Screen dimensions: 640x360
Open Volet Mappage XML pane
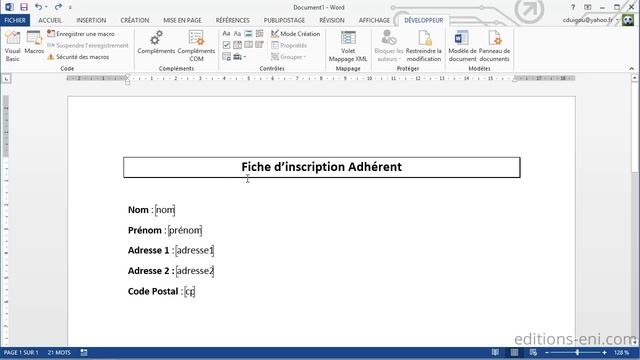pyautogui.click(x=348, y=46)
